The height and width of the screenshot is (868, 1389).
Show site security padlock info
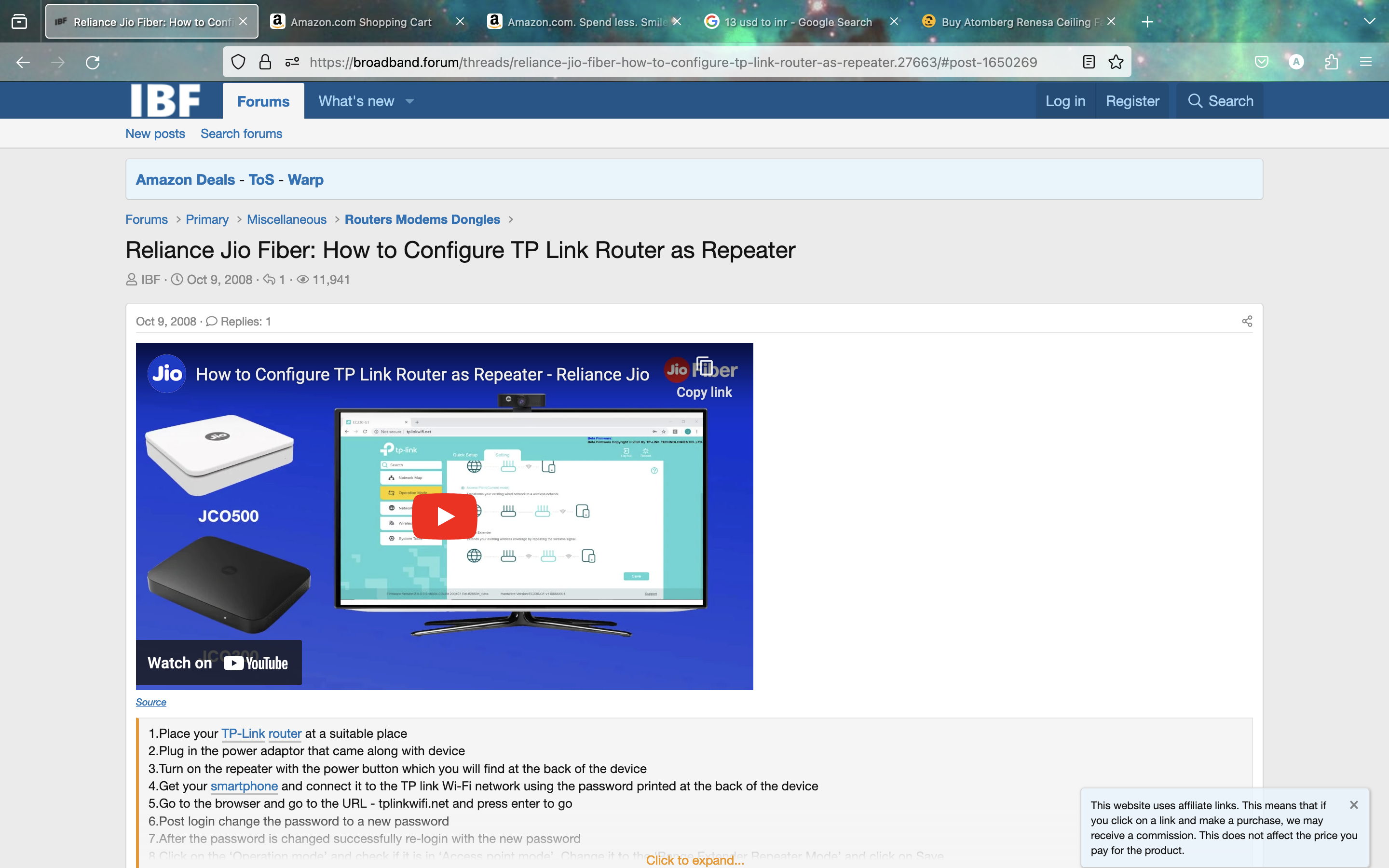click(265, 62)
